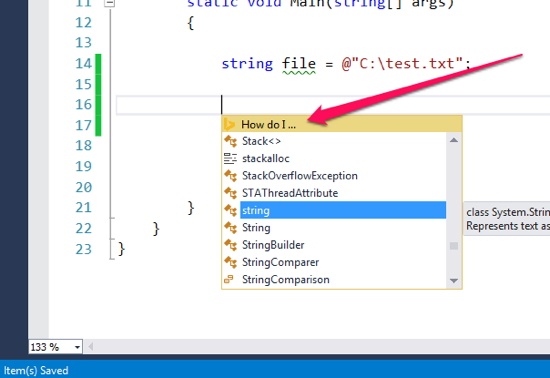The image size is (550, 378).
Task: Click the class icon beside StringBuilder
Action: point(230,245)
